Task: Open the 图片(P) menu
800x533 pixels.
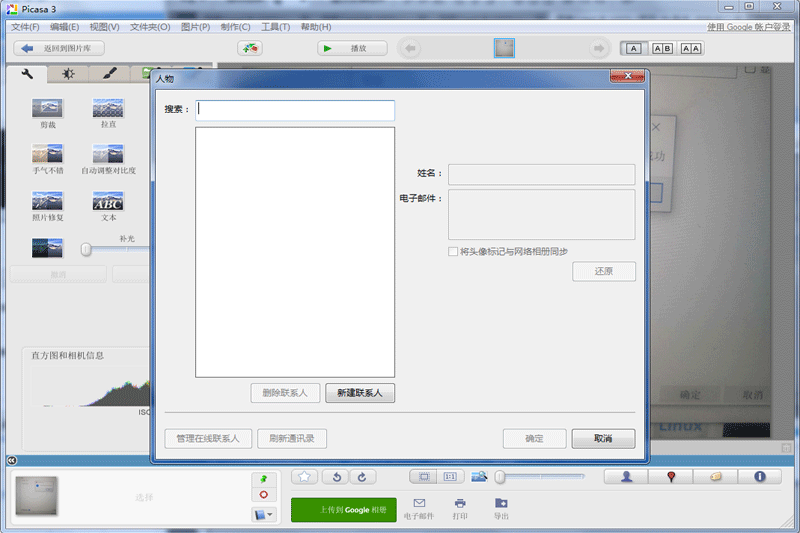Action: click(x=195, y=27)
